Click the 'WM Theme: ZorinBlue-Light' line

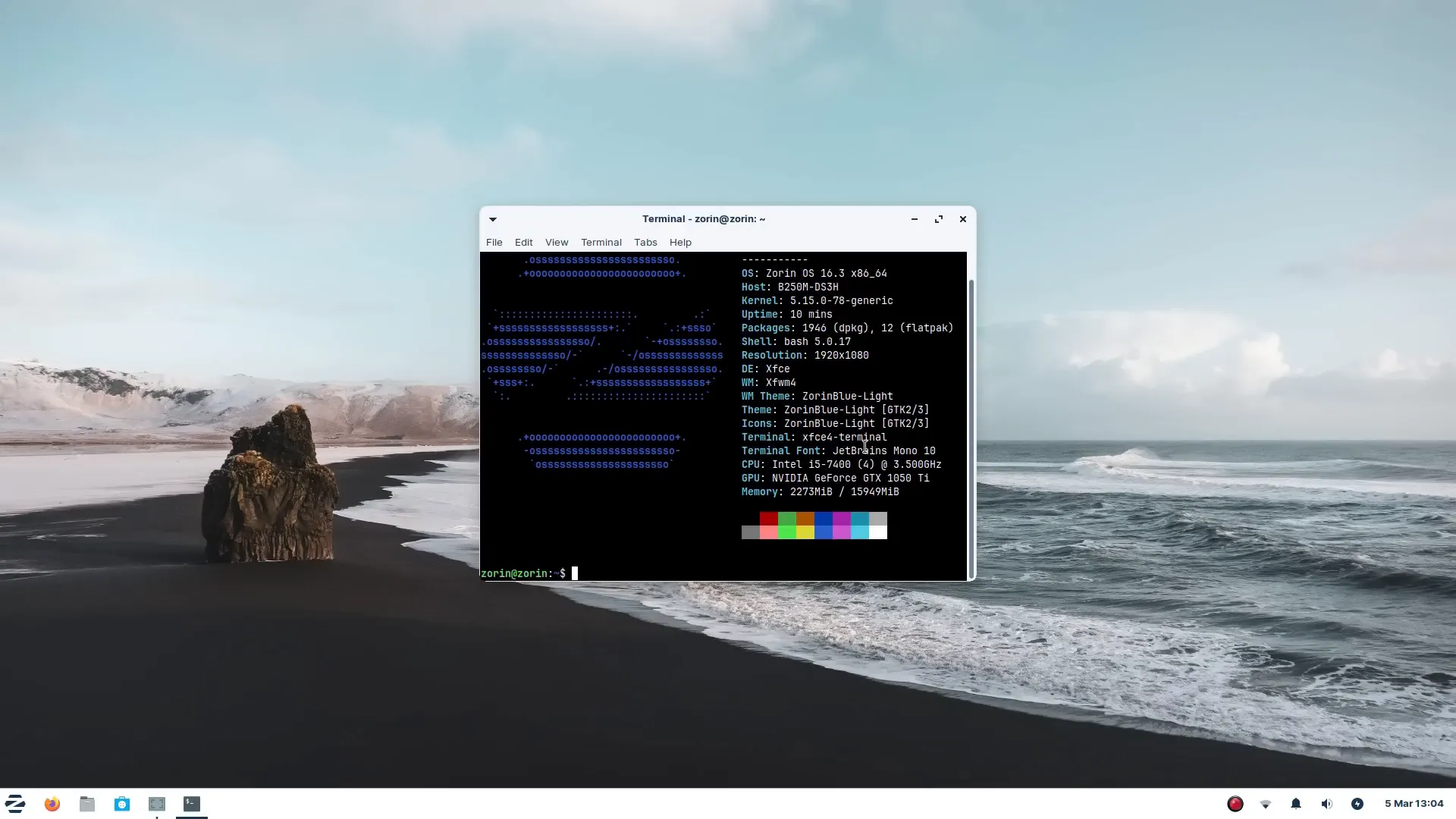click(x=817, y=397)
